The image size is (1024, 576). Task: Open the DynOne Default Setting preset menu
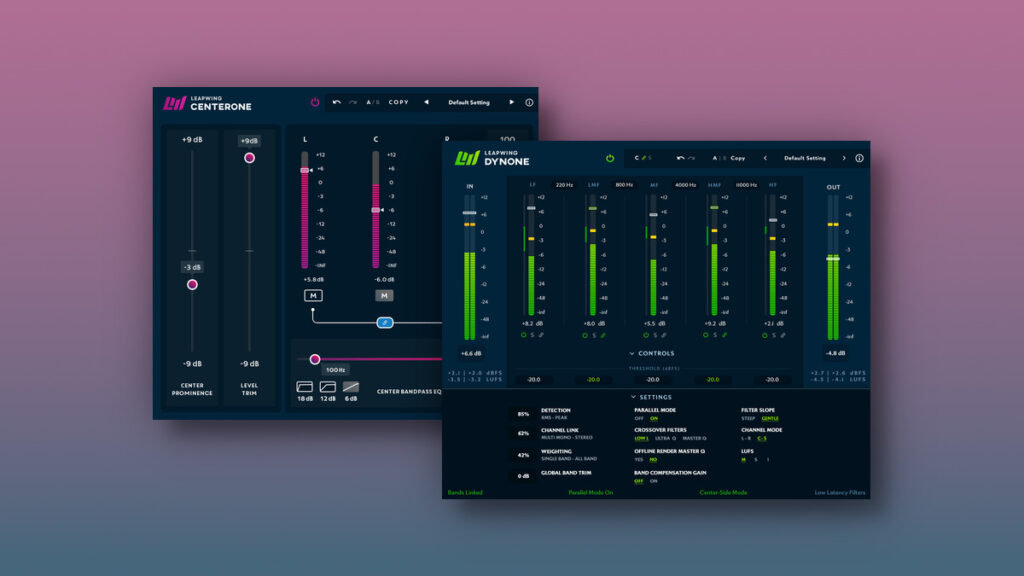[x=804, y=158]
